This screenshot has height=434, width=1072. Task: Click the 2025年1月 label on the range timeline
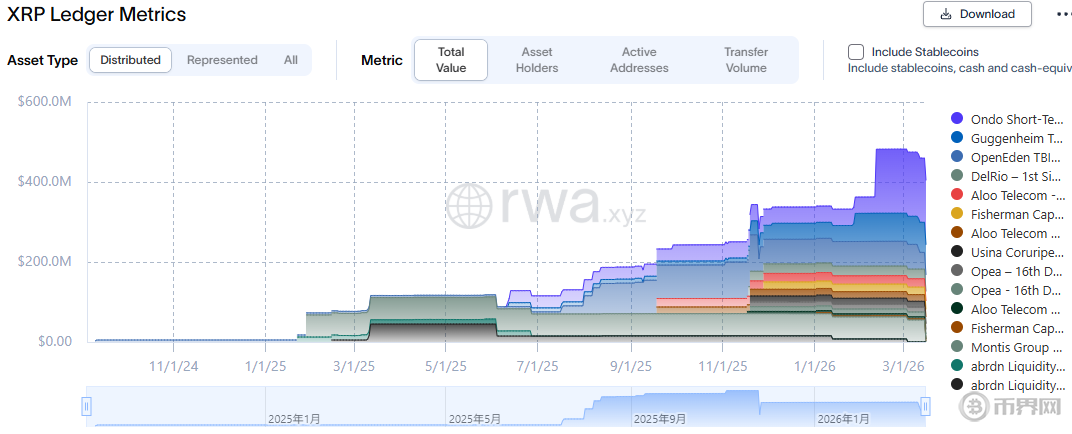click(x=294, y=419)
